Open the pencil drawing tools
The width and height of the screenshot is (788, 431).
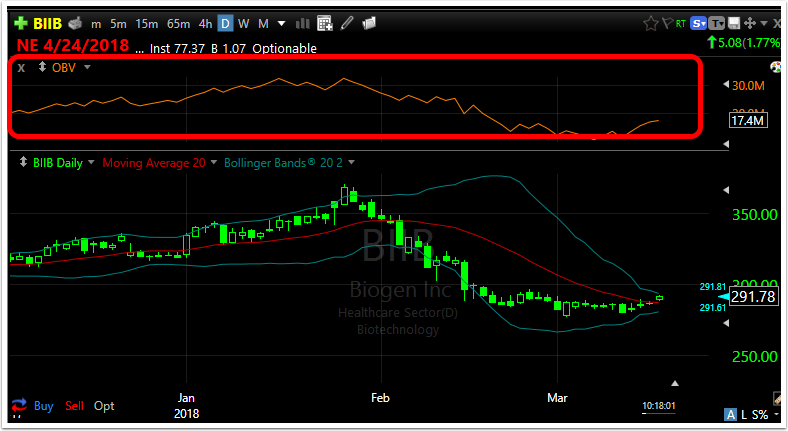tap(347, 23)
